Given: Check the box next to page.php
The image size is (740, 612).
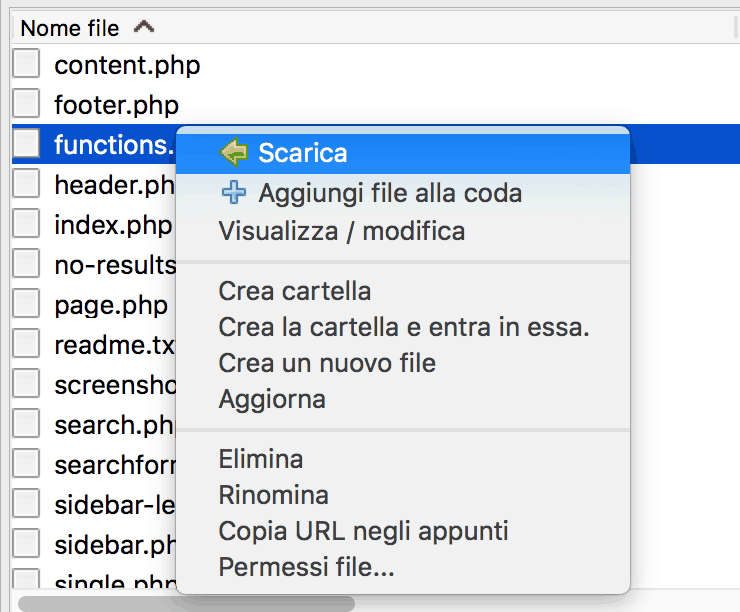Looking at the screenshot, I should (x=26, y=303).
